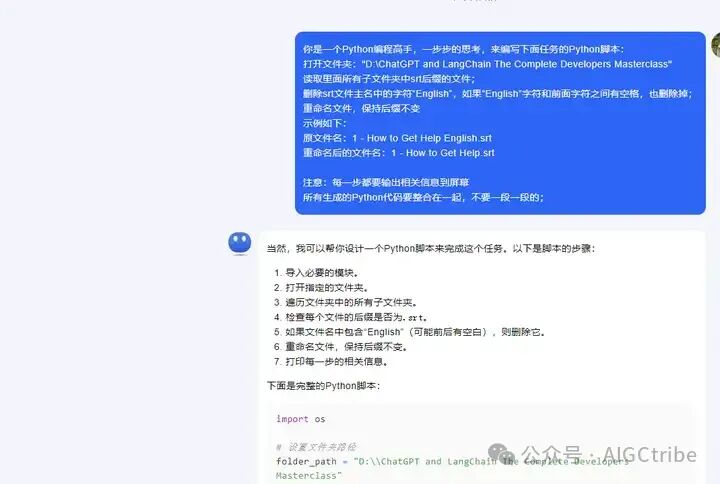Viewport: 720px width, 484px height.
Task: Click the WeChat logo in the watermark
Action: (x=501, y=455)
